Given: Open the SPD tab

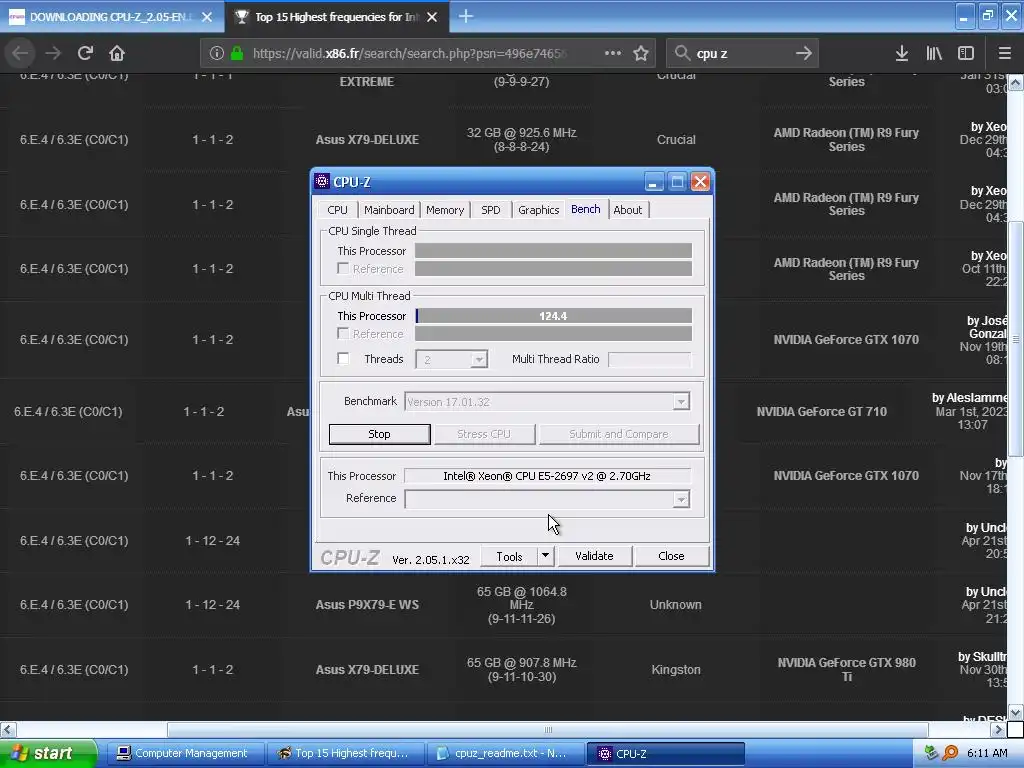Looking at the screenshot, I should (490, 210).
